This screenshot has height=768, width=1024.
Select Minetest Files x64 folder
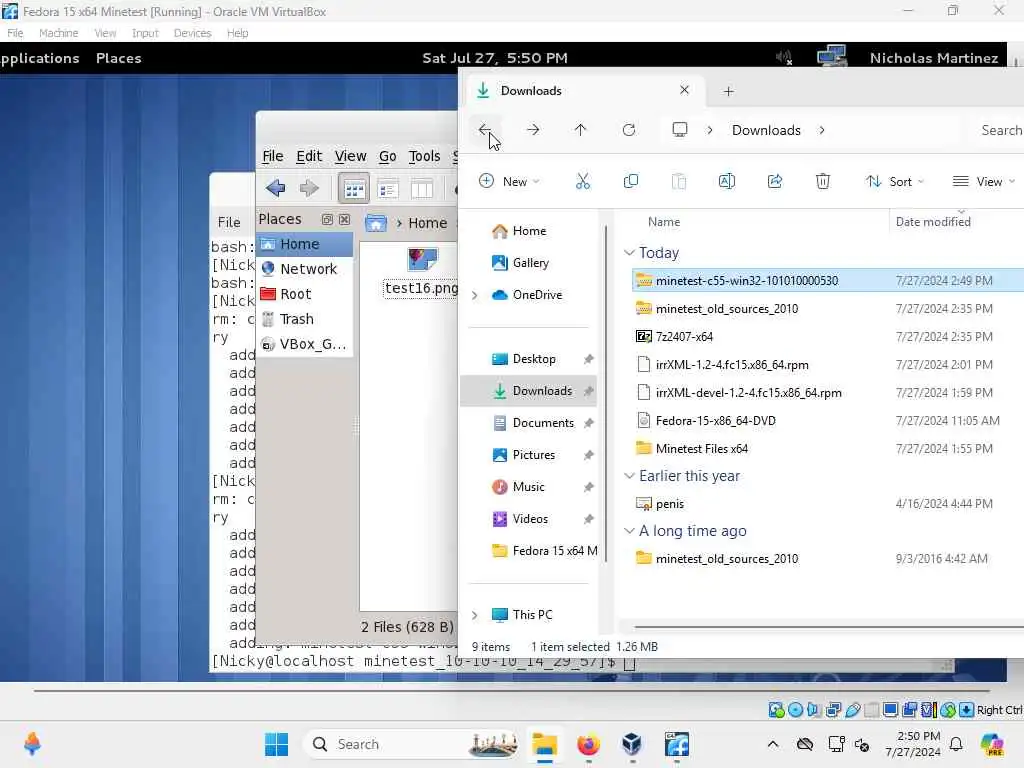click(x=701, y=449)
